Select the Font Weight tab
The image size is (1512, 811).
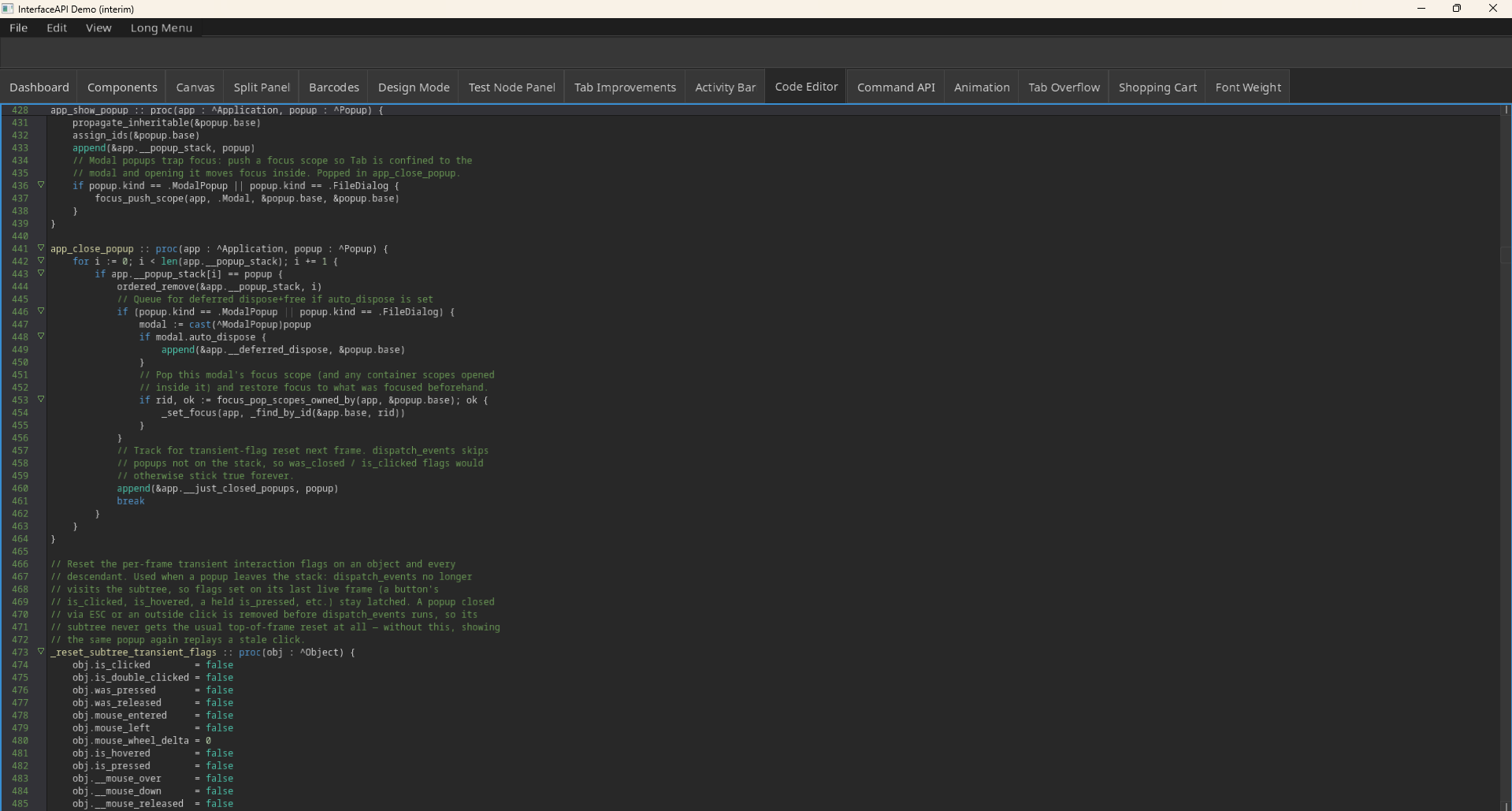pyautogui.click(x=1248, y=87)
